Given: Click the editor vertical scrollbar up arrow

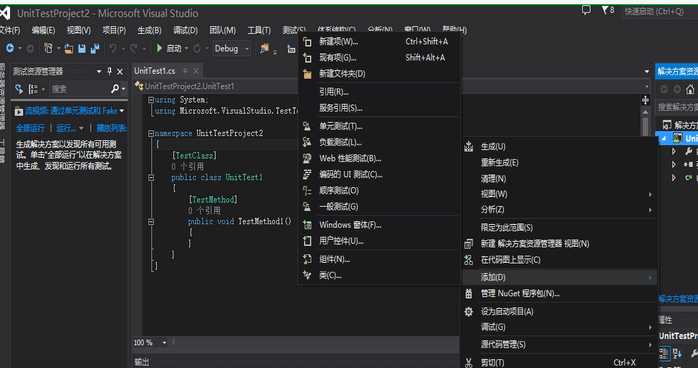Looking at the screenshot, I should click(645, 111).
